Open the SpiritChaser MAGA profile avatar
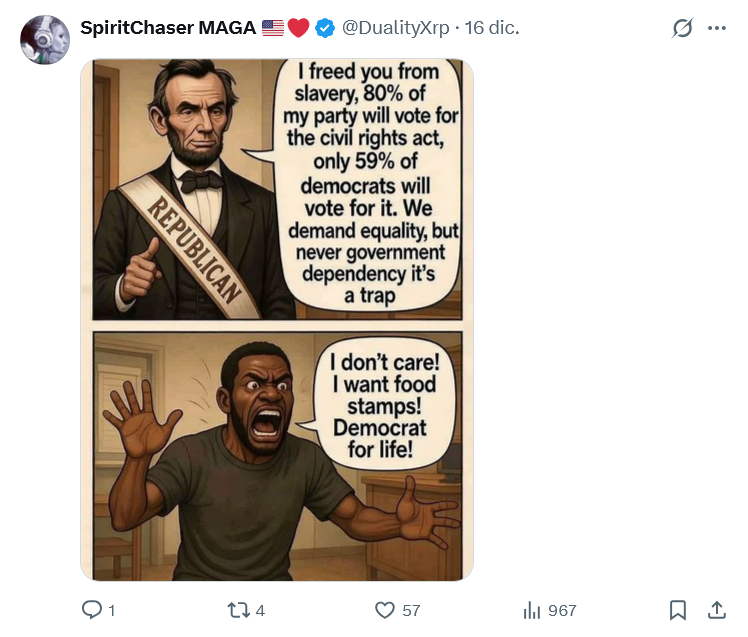748x637 pixels. point(45,40)
